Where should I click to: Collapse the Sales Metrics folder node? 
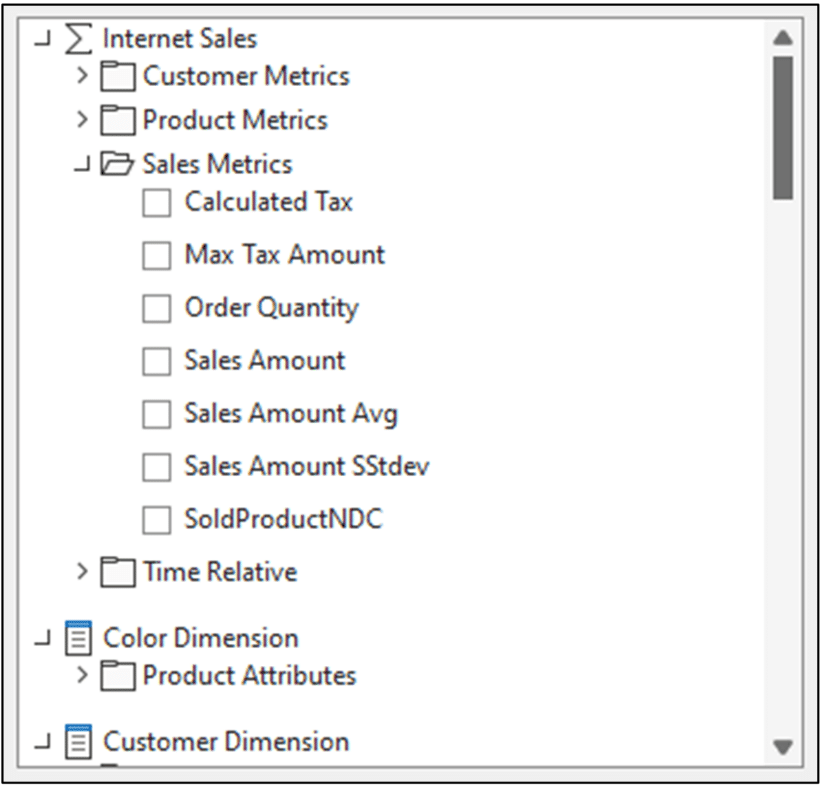point(82,164)
